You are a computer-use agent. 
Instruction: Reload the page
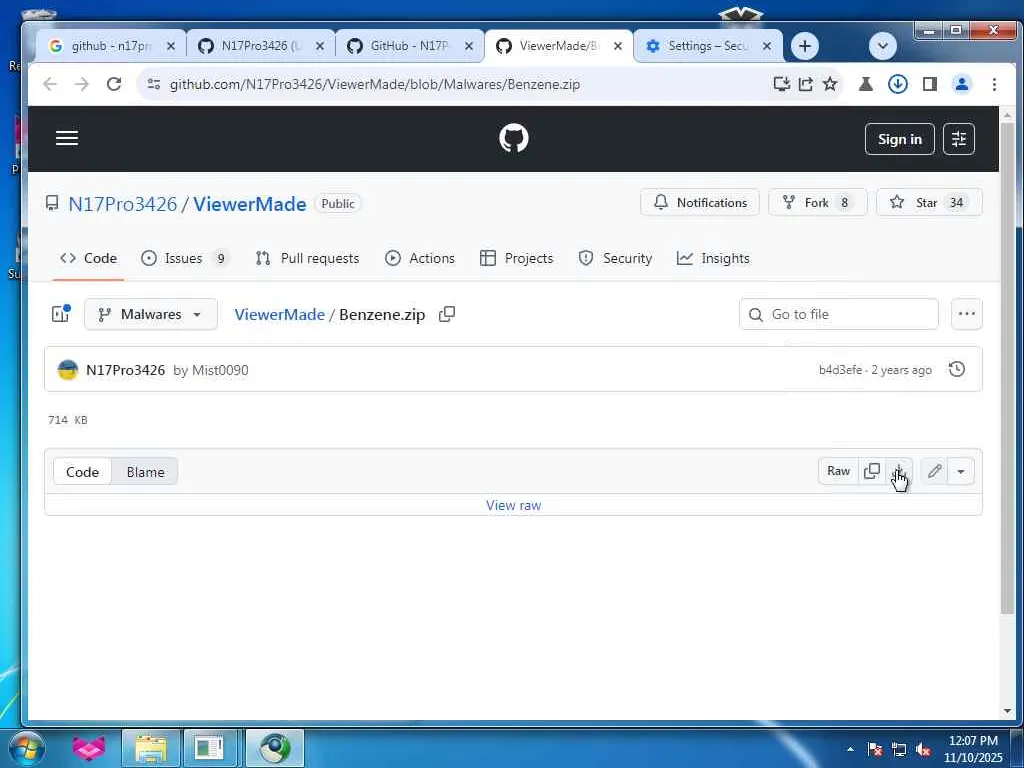[114, 84]
